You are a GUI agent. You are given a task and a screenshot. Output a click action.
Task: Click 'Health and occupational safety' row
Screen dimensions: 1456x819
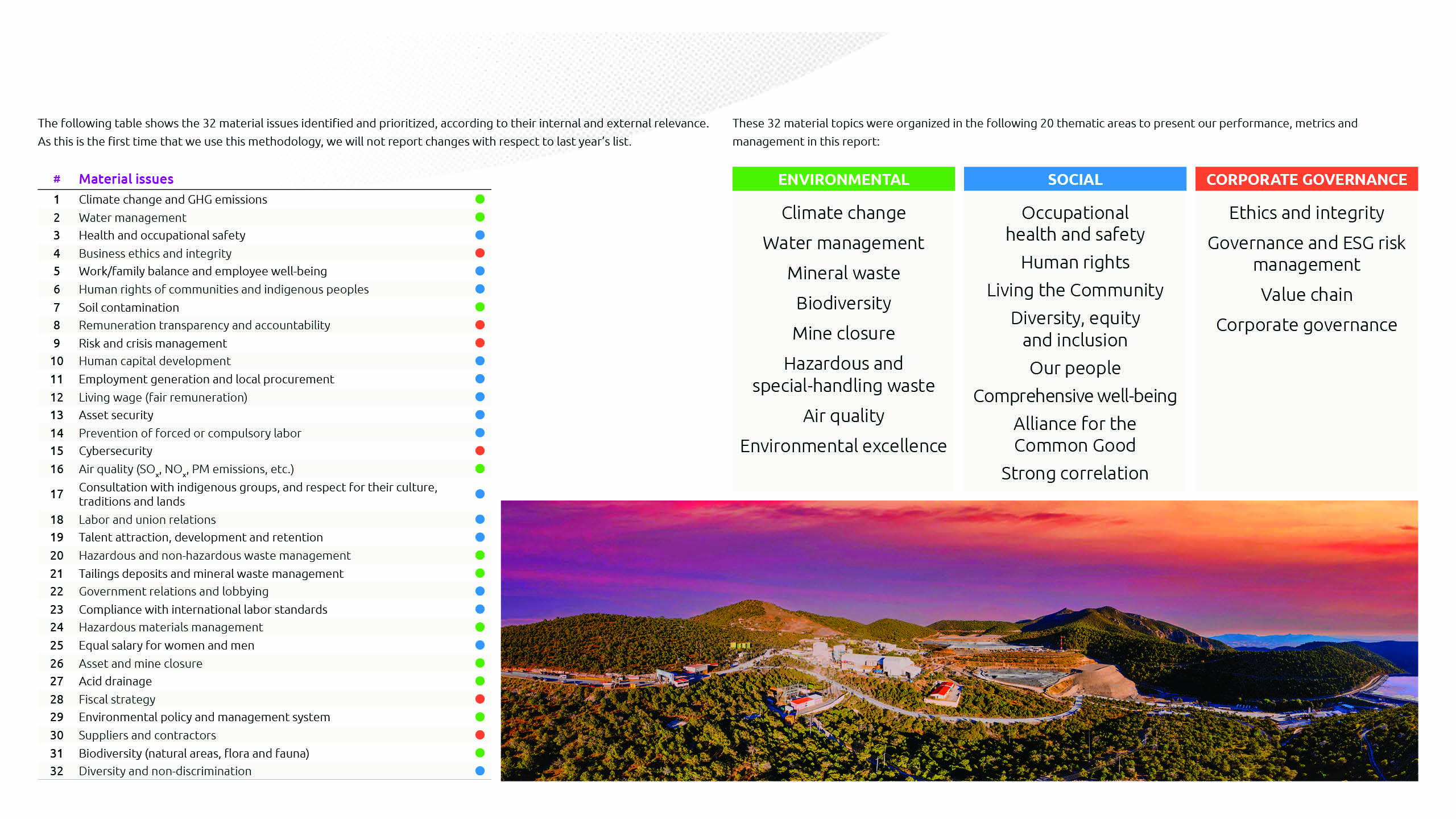point(264,235)
